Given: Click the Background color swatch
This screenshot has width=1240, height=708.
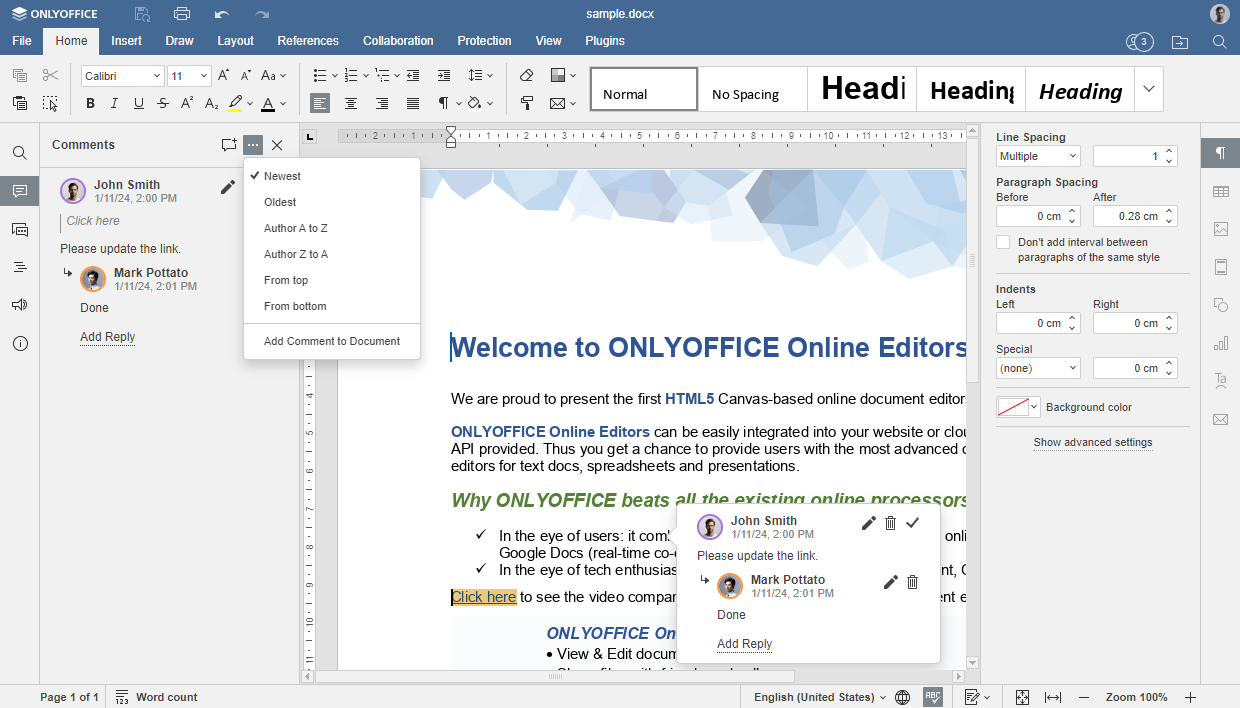Looking at the screenshot, I should tap(1013, 407).
